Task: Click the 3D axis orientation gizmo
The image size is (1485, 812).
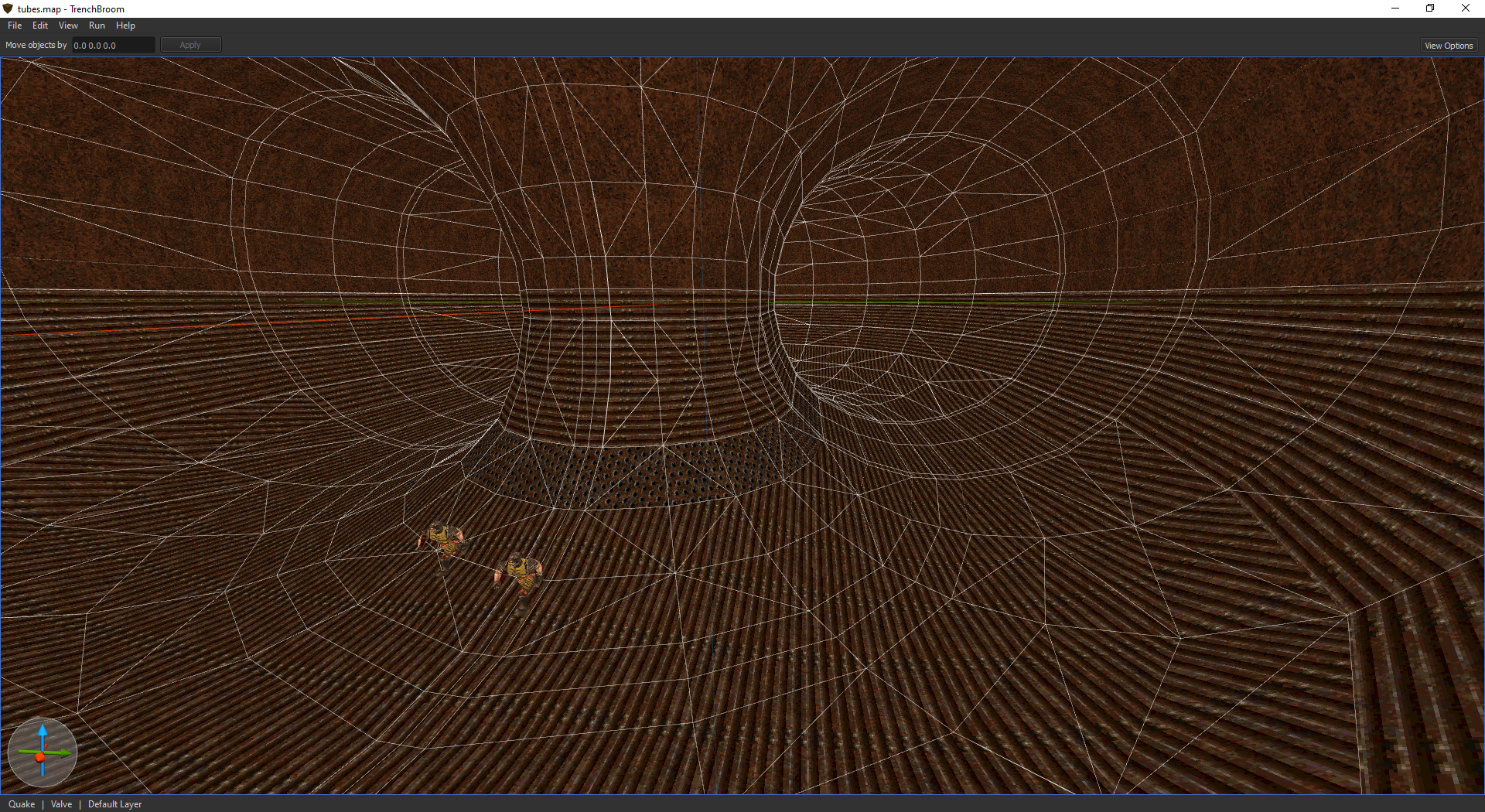Action: [x=43, y=752]
